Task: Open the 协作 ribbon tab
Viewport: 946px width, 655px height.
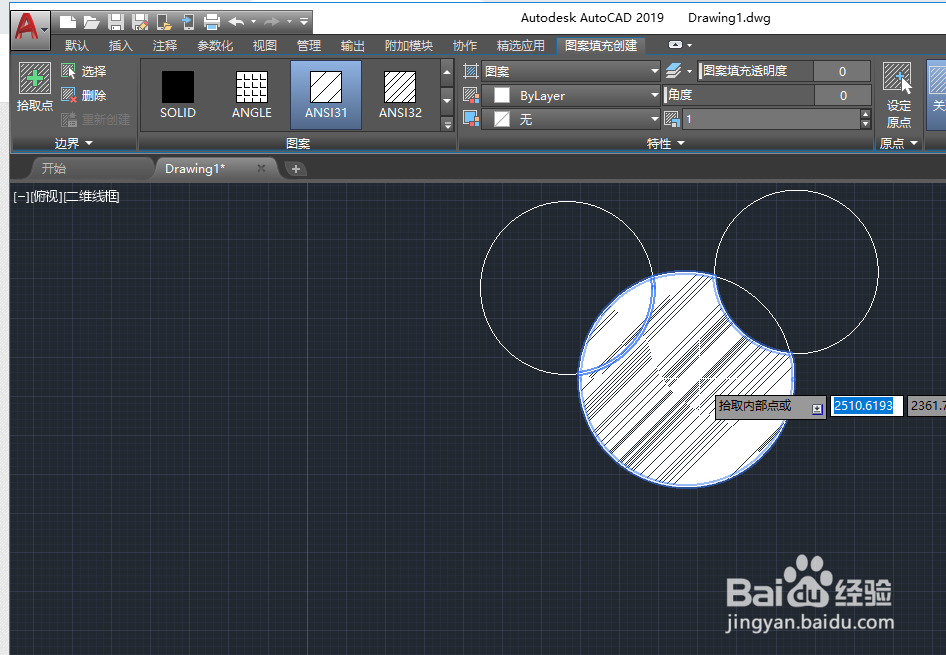Action: coord(465,46)
